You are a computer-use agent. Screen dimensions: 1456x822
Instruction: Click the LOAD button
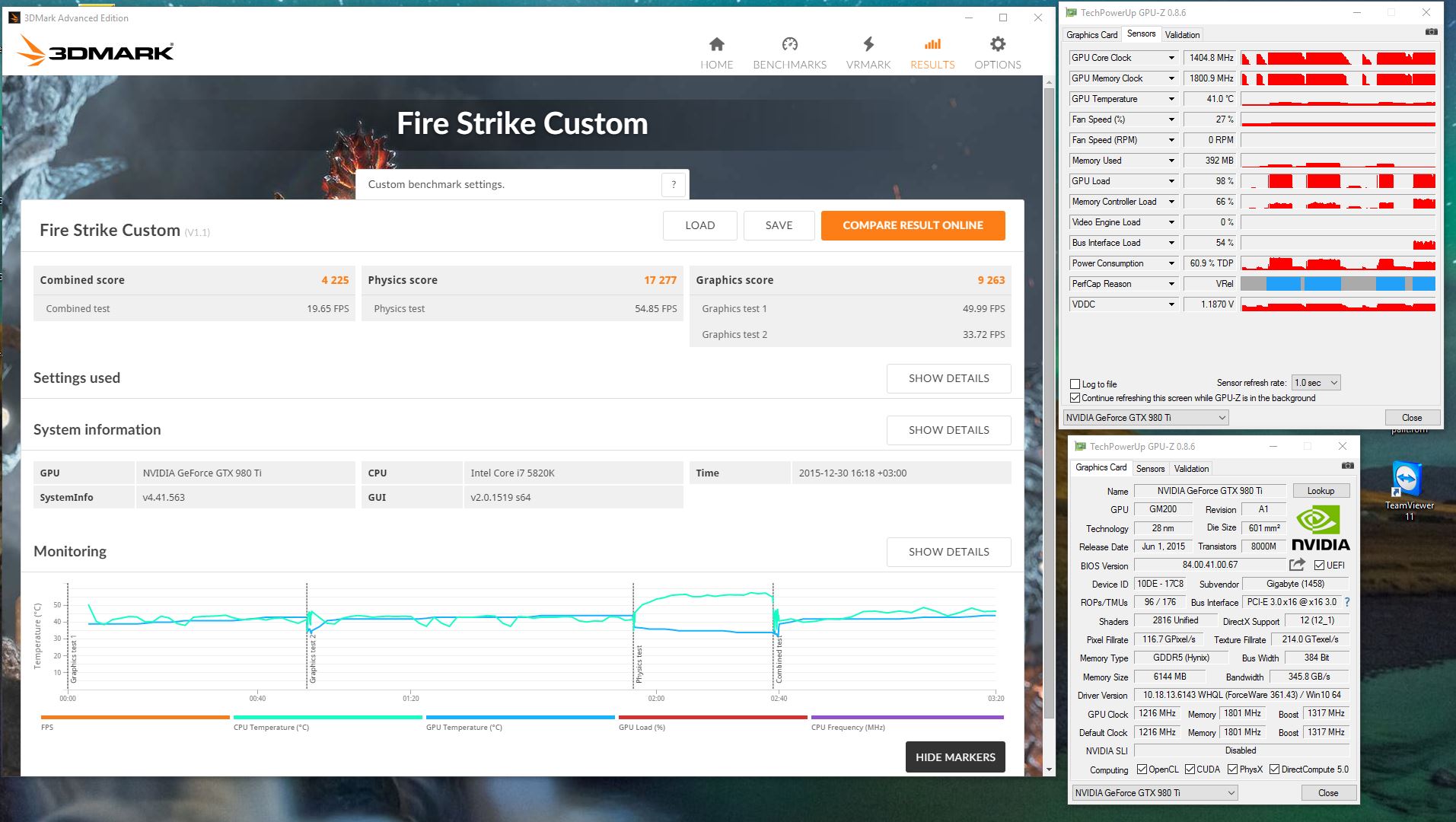click(x=699, y=225)
